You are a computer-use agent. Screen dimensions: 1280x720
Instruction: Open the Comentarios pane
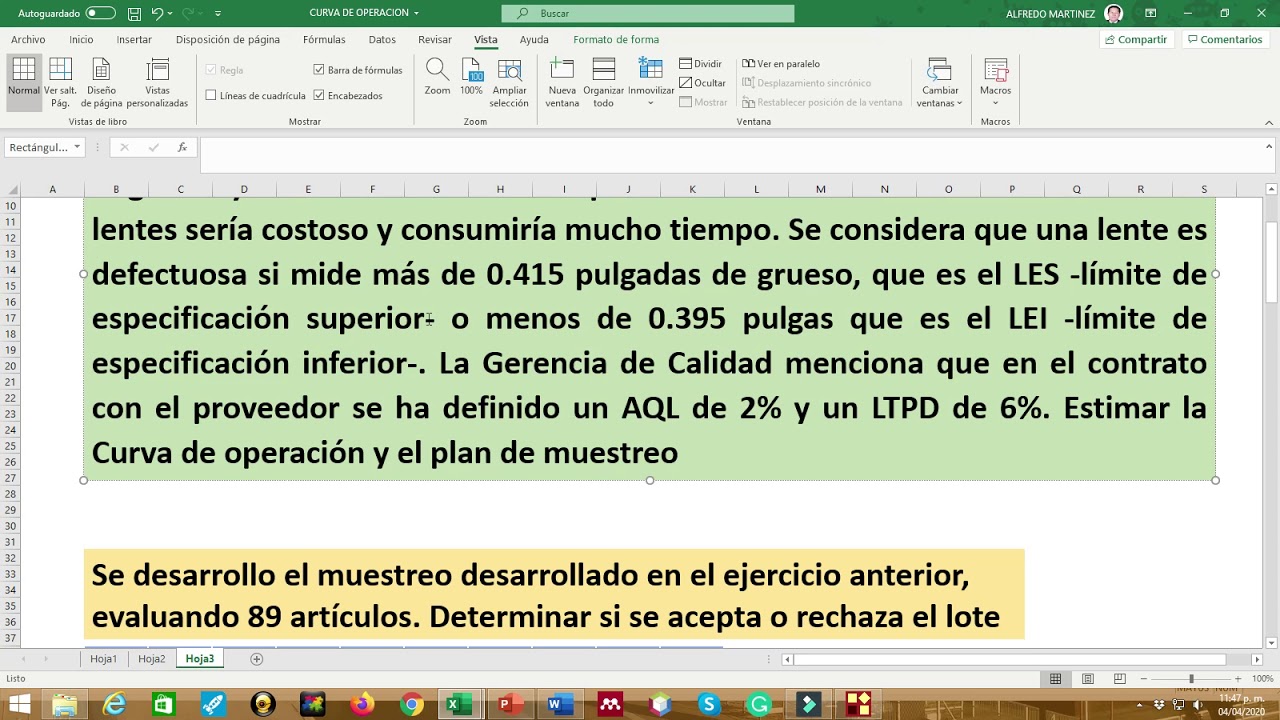click(1225, 40)
